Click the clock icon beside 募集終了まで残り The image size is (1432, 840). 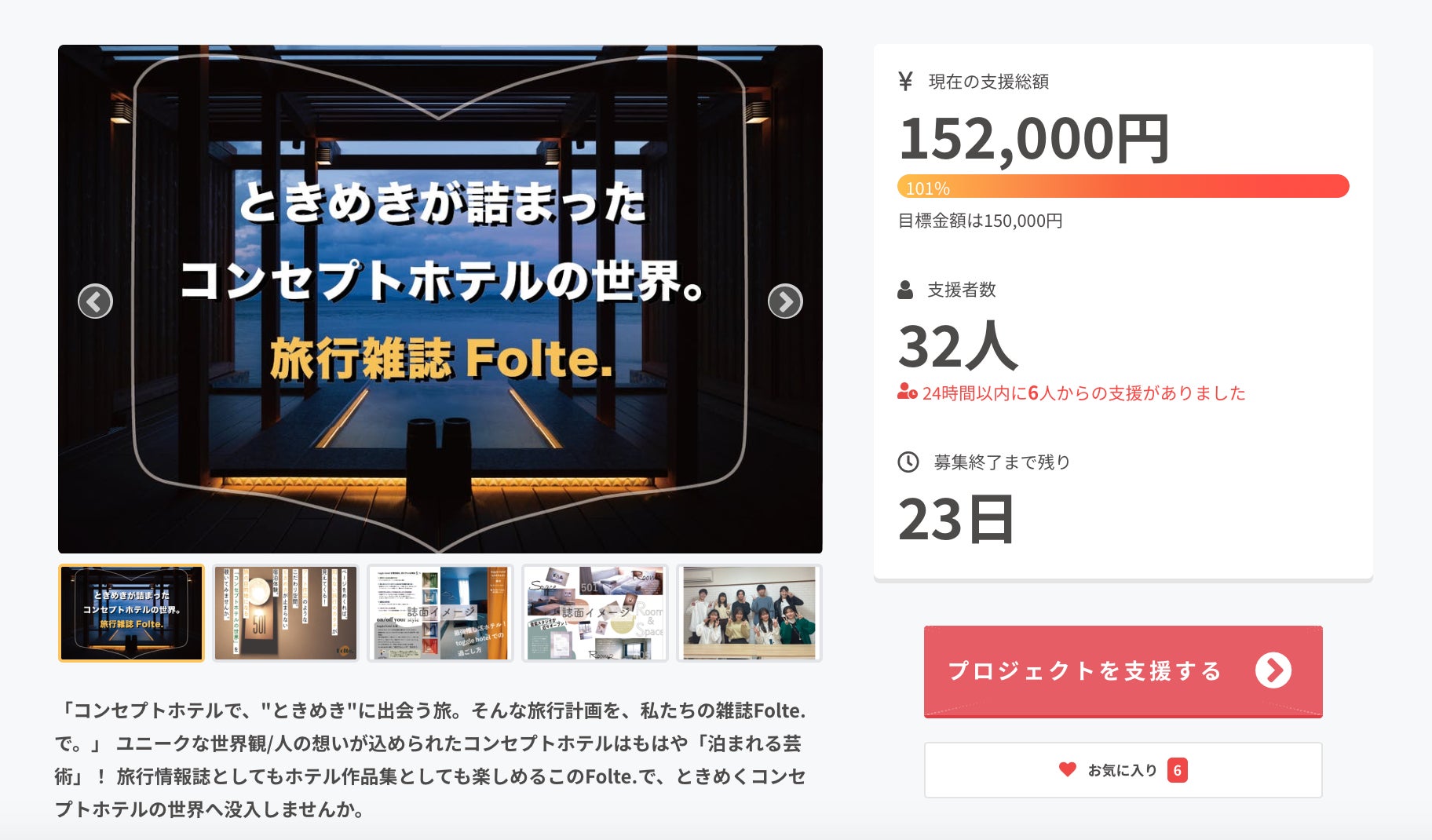point(908,462)
